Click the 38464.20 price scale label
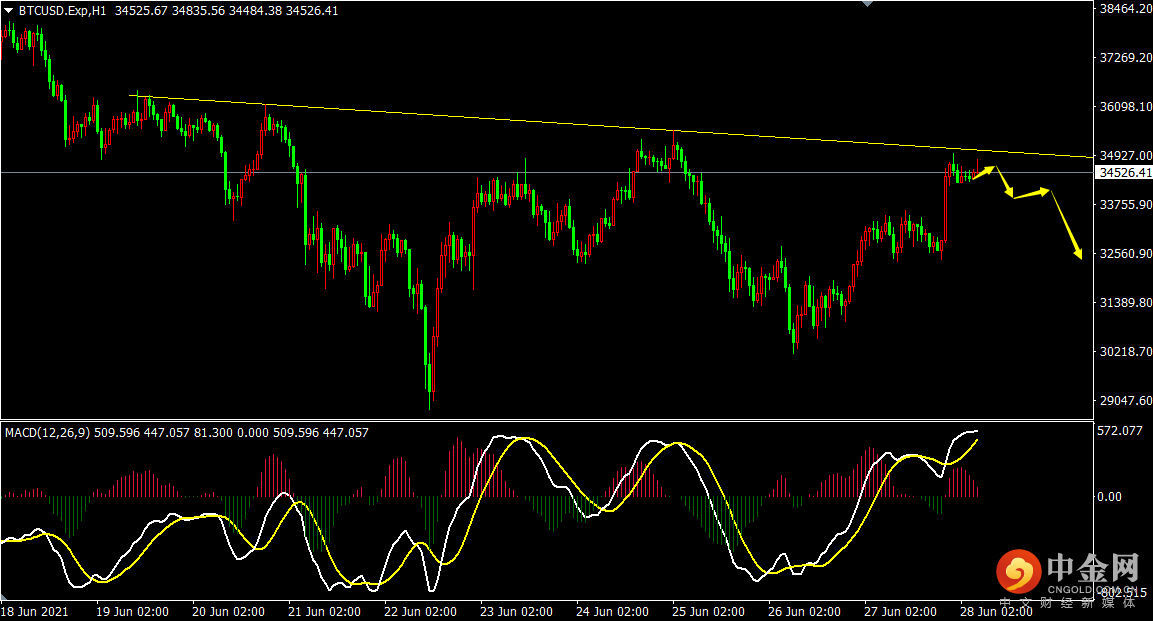 [x=1125, y=9]
